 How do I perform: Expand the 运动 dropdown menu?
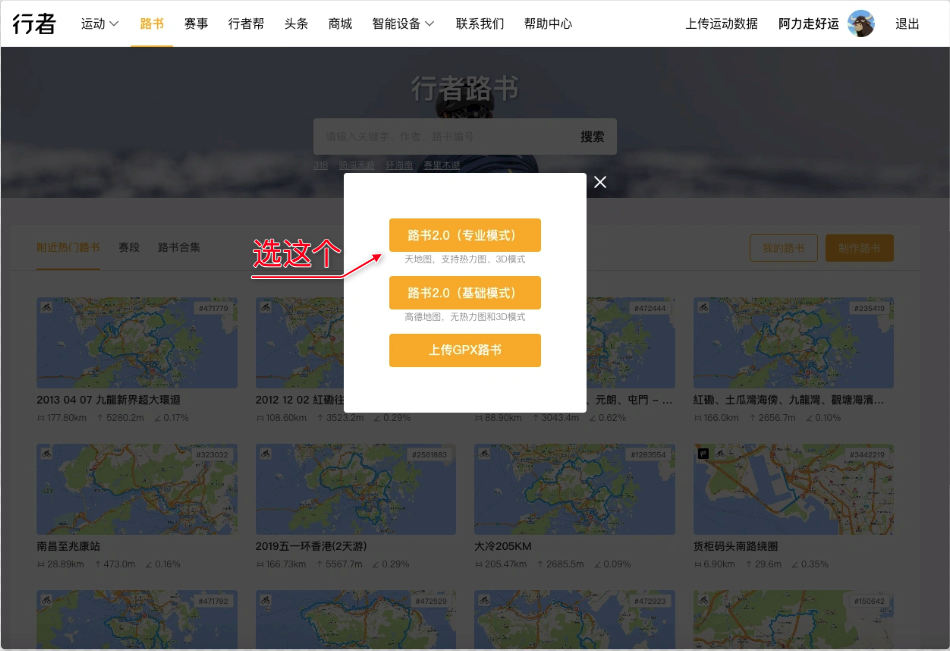pos(100,24)
